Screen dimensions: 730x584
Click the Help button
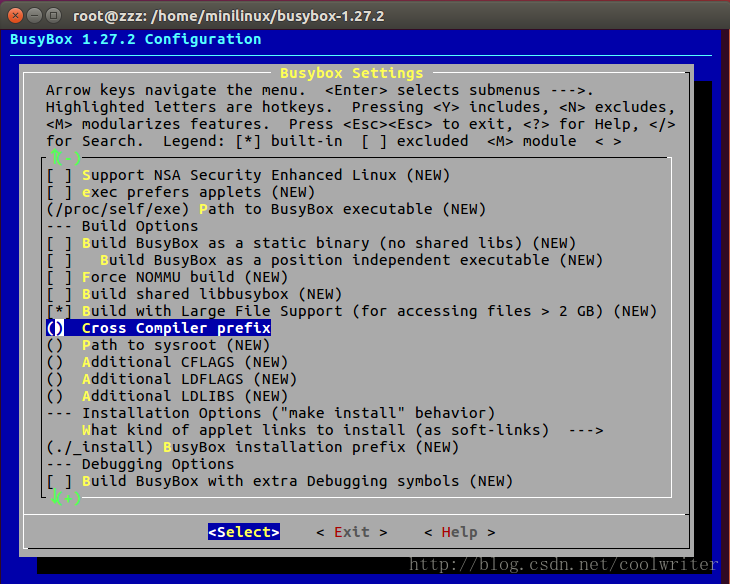pyautogui.click(x=460, y=532)
